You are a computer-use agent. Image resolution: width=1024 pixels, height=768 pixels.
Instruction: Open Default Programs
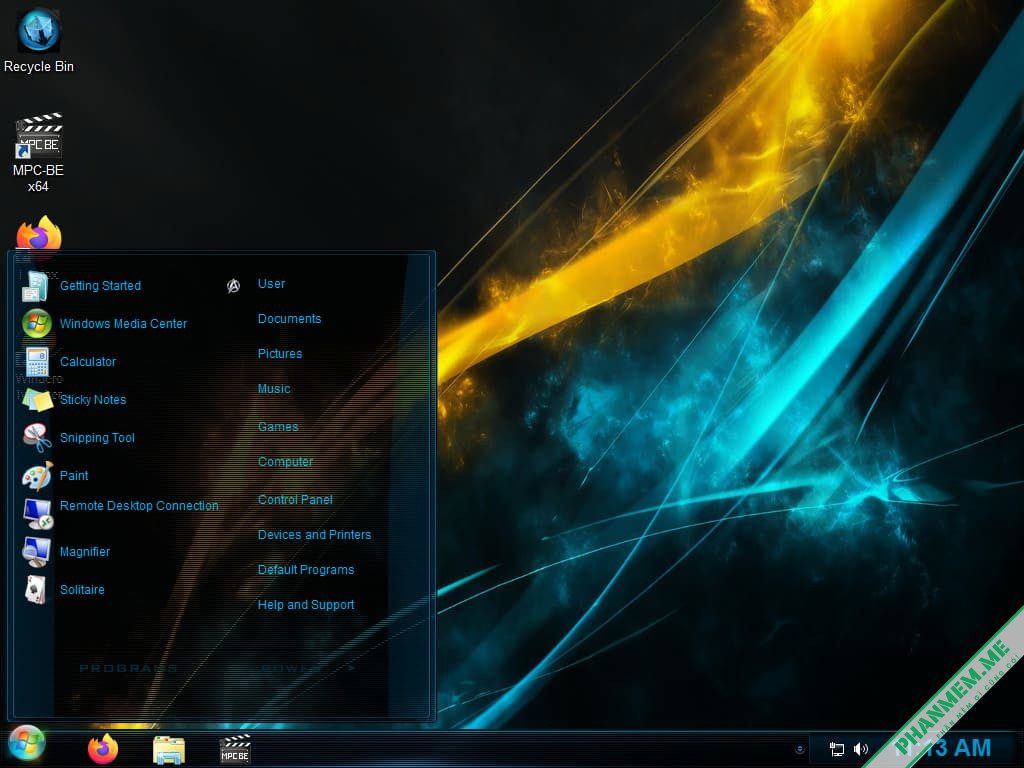pyautogui.click(x=306, y=569)
